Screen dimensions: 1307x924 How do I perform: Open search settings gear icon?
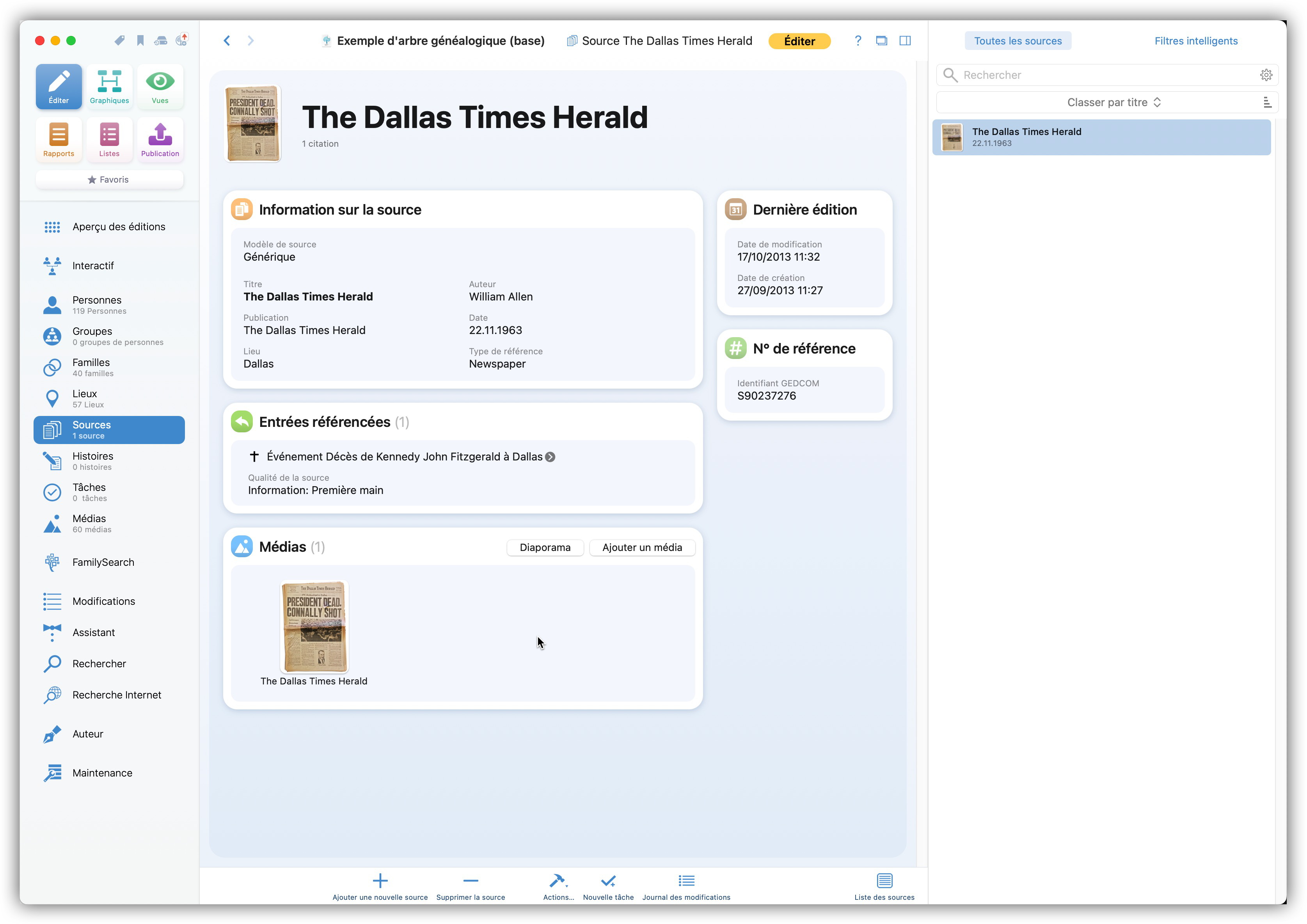click(1266, 75)
